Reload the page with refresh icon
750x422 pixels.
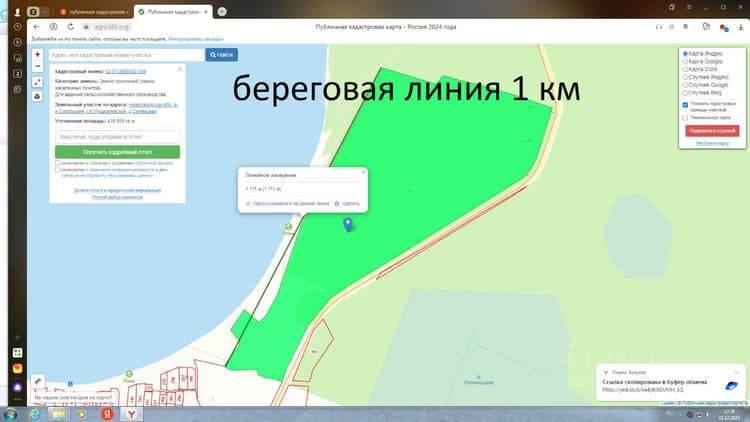(71, 27)
